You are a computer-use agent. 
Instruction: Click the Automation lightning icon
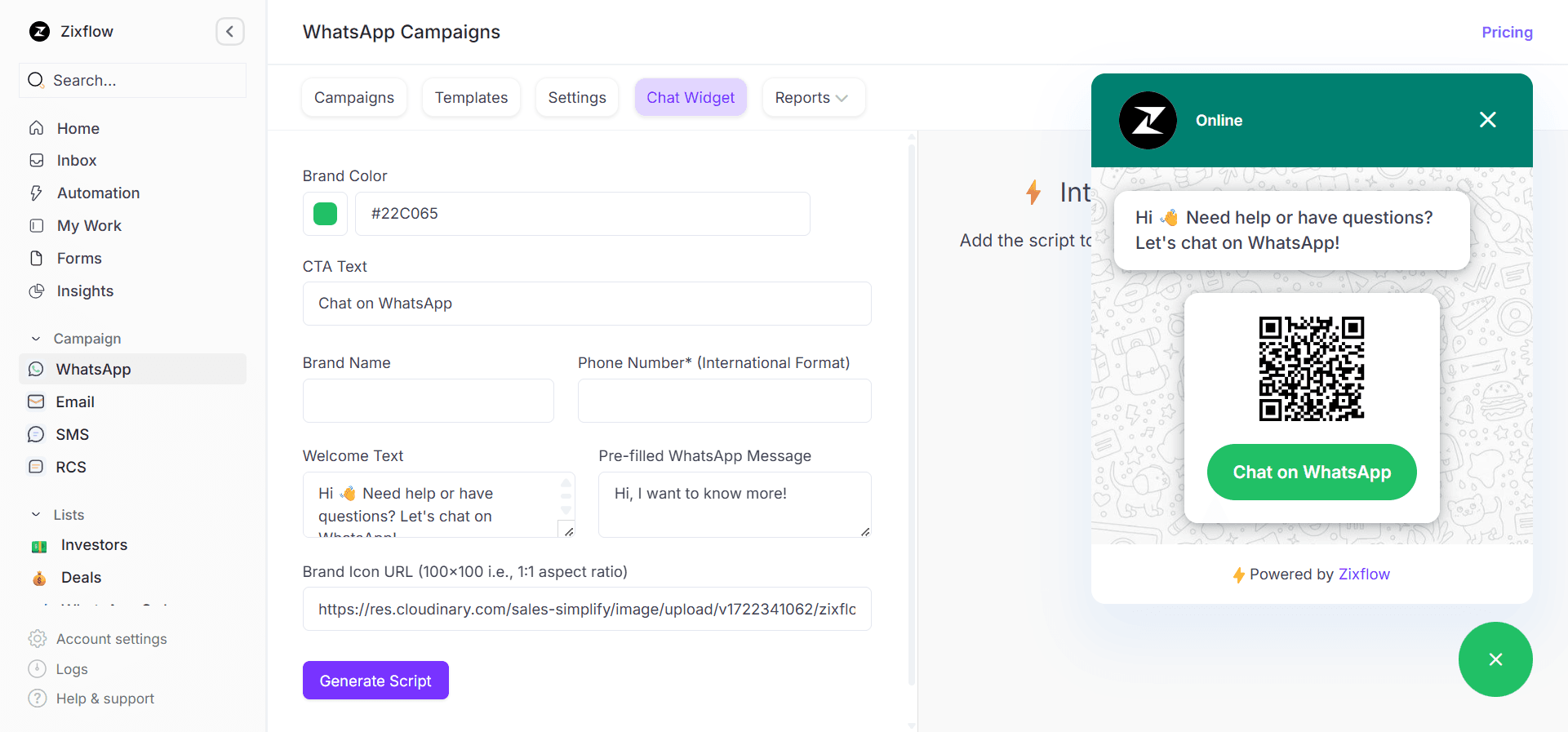pyautogui.click(x=36, y=193)
